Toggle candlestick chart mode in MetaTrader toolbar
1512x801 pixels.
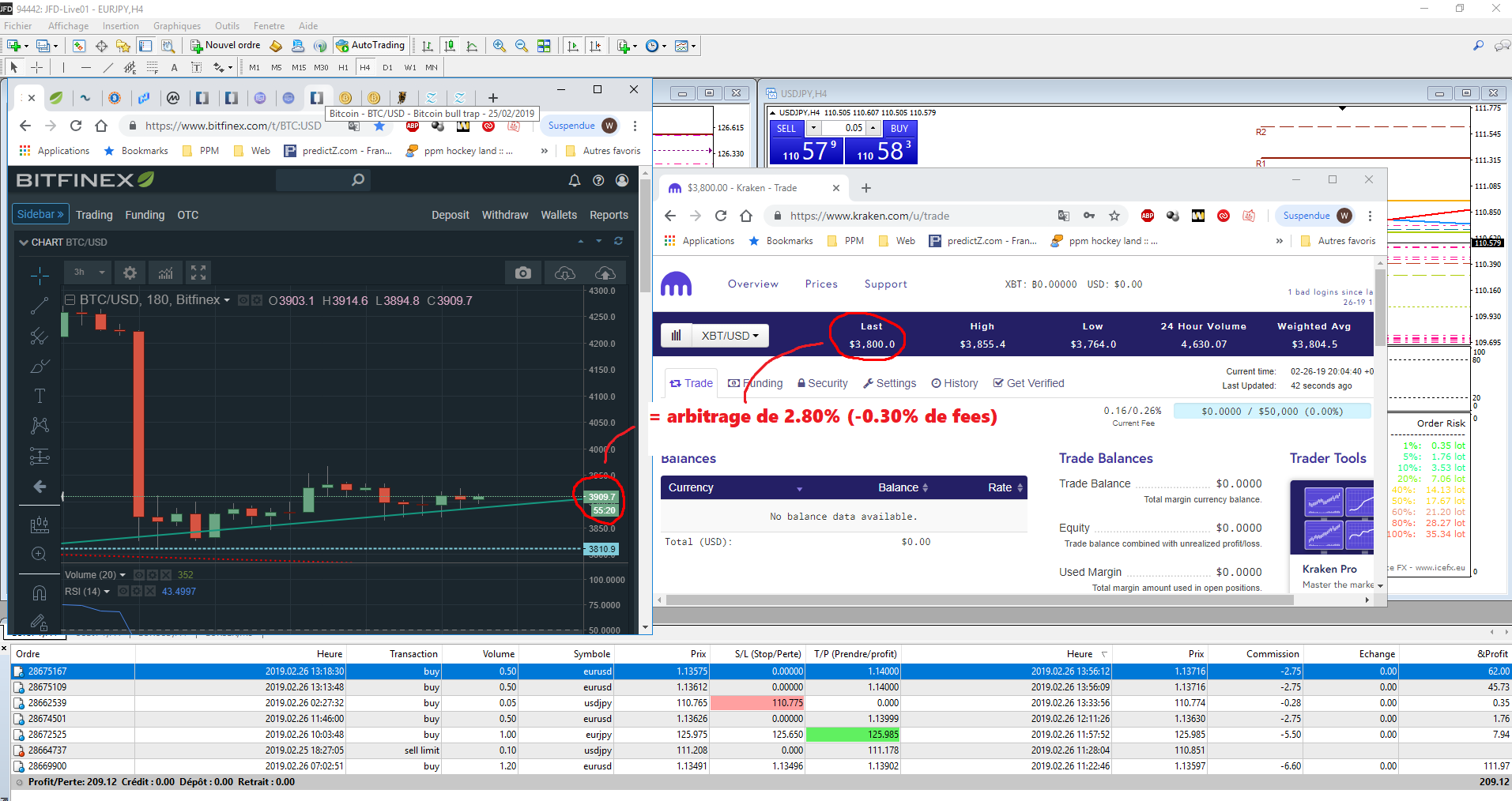pos(450,46)
